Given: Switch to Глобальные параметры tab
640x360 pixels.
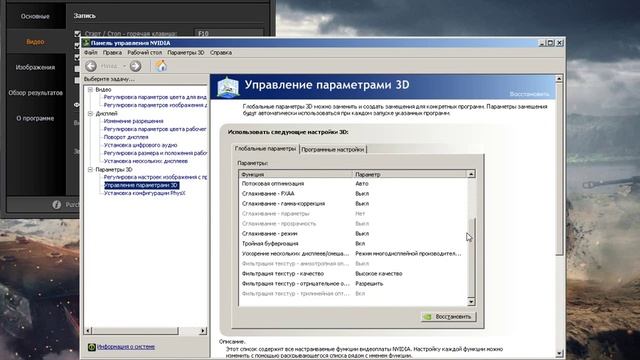Looking at the screenshot, I should [x=265, y=149].
